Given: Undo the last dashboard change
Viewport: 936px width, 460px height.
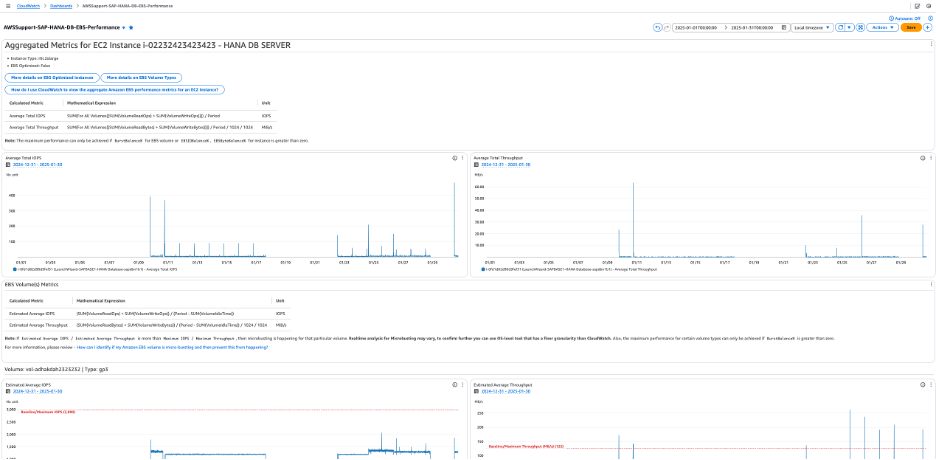Looking at the screenshot, I should tap(658, 27).
